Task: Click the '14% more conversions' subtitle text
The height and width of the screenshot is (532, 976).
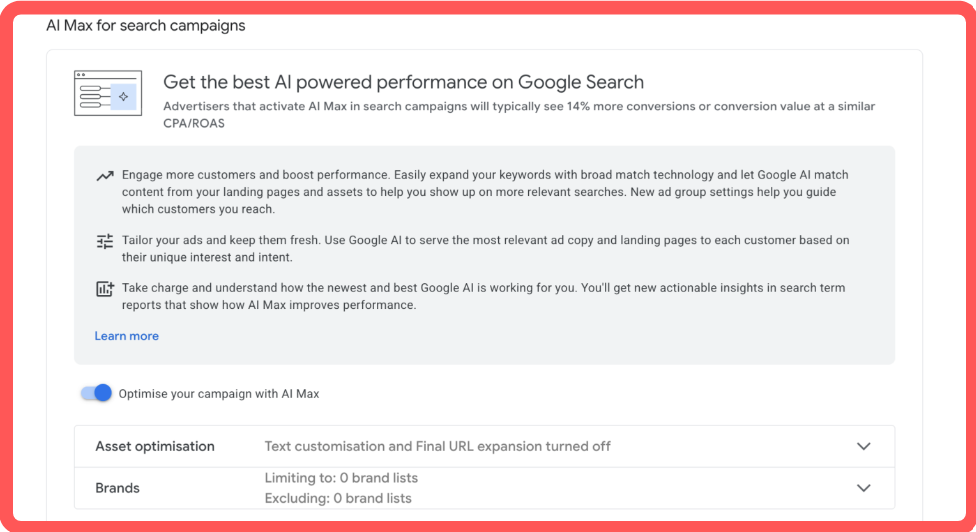Action: tap(519, 114)
